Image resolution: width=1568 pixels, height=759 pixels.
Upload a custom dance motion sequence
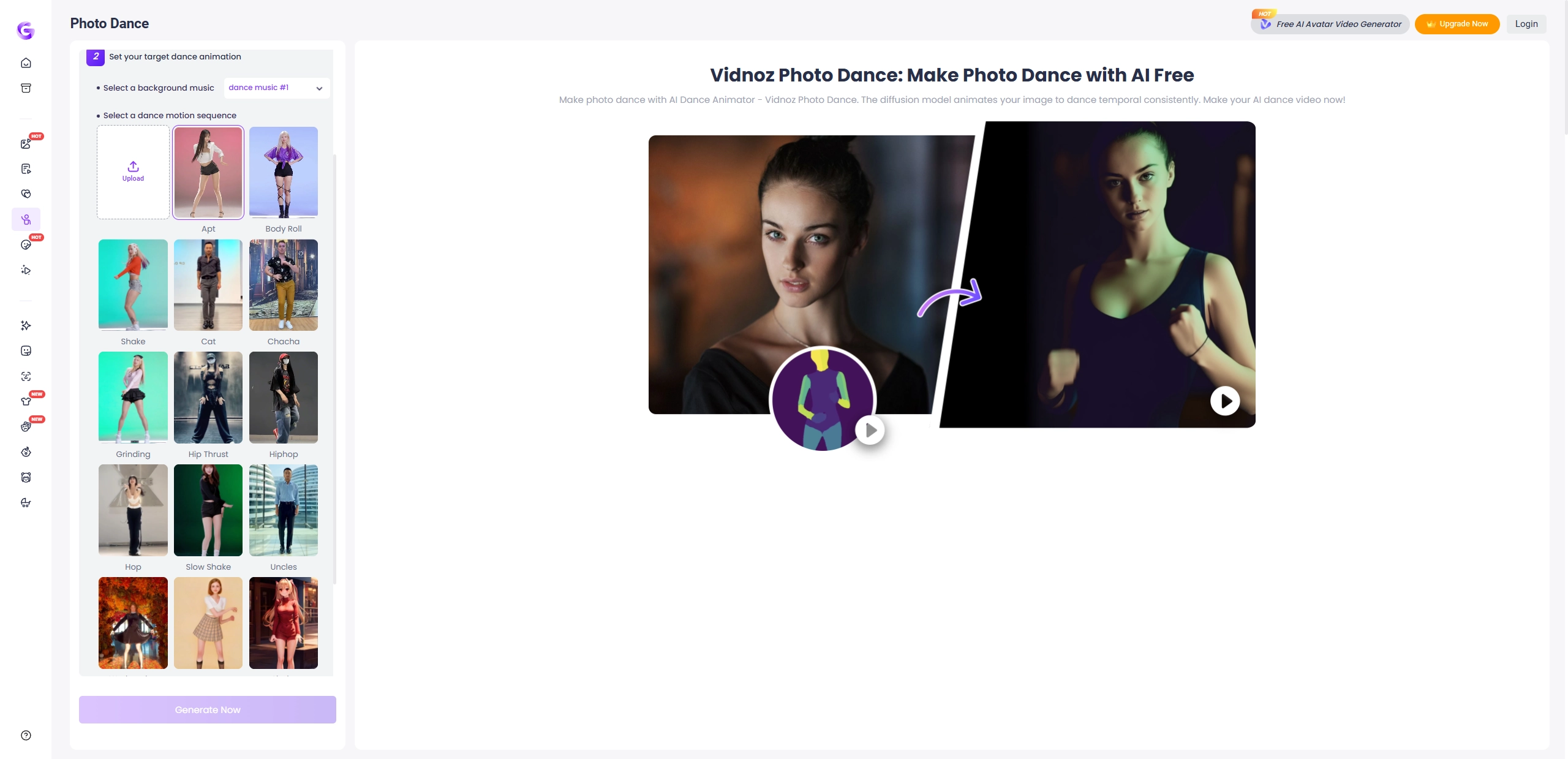[133, 172]
